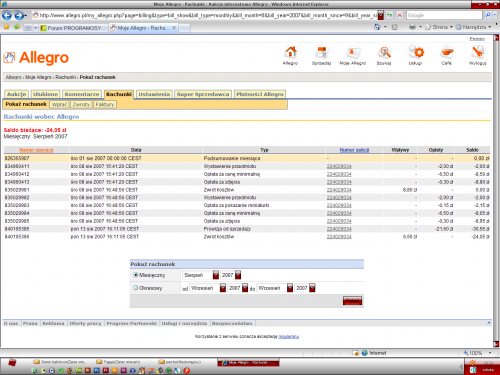Click Moje Allegro in the breadcrumb
The image size is (500, 375).
(38, 77)
